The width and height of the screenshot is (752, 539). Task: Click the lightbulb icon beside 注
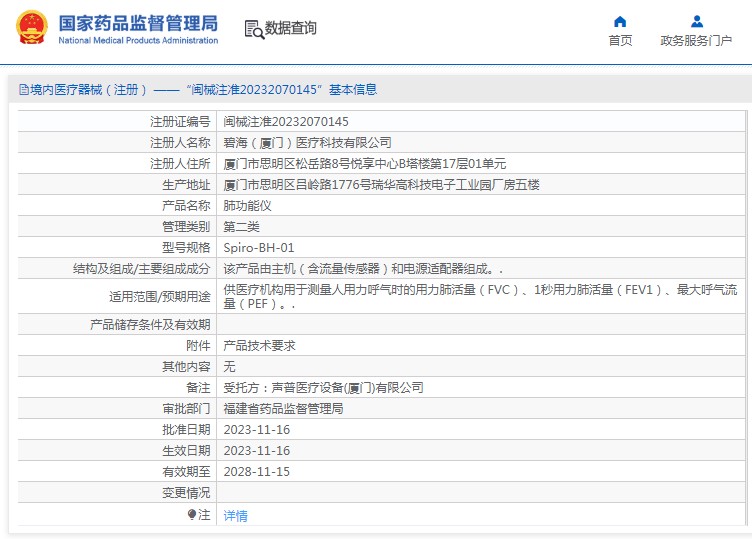(x=191, y=515)
